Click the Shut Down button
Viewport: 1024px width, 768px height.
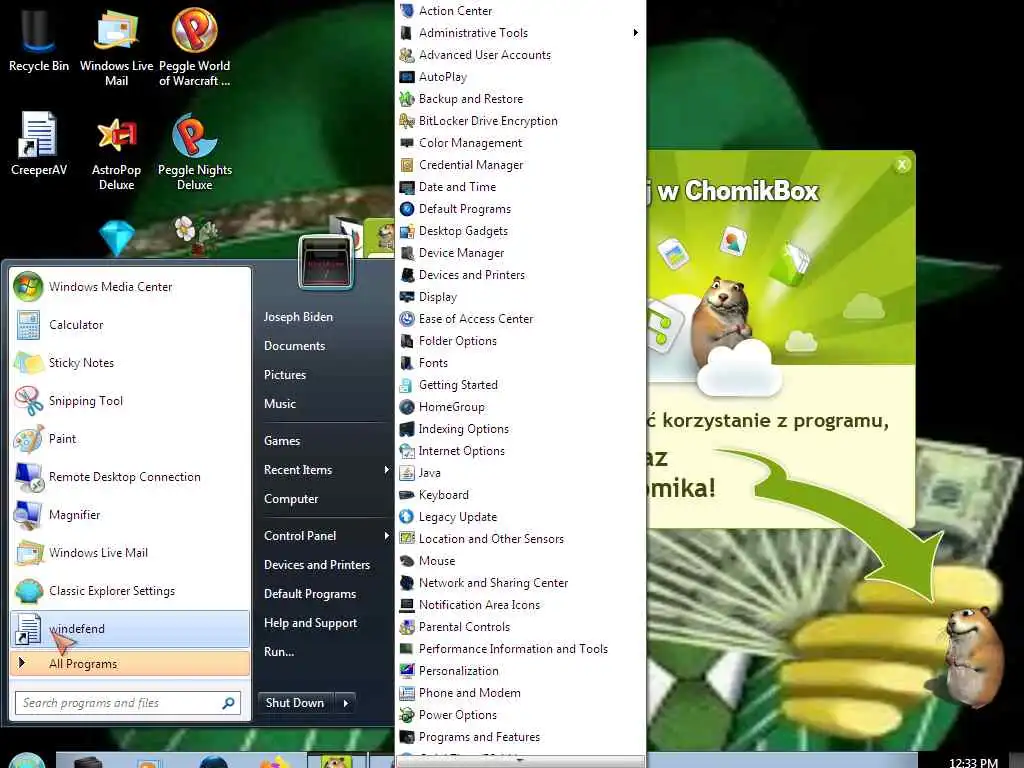[295, 703]
